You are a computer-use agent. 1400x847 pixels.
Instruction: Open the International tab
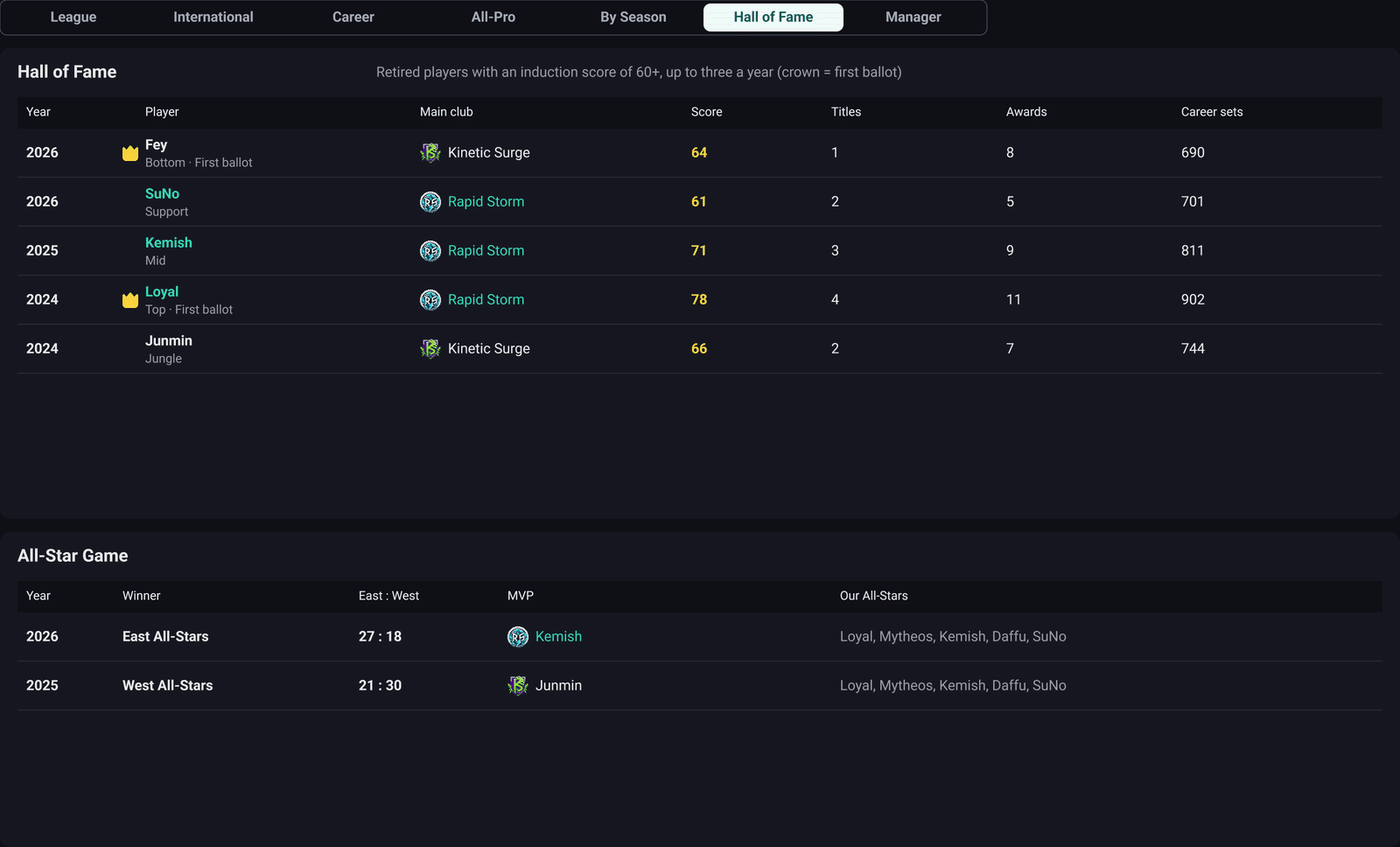click(213, 17)
